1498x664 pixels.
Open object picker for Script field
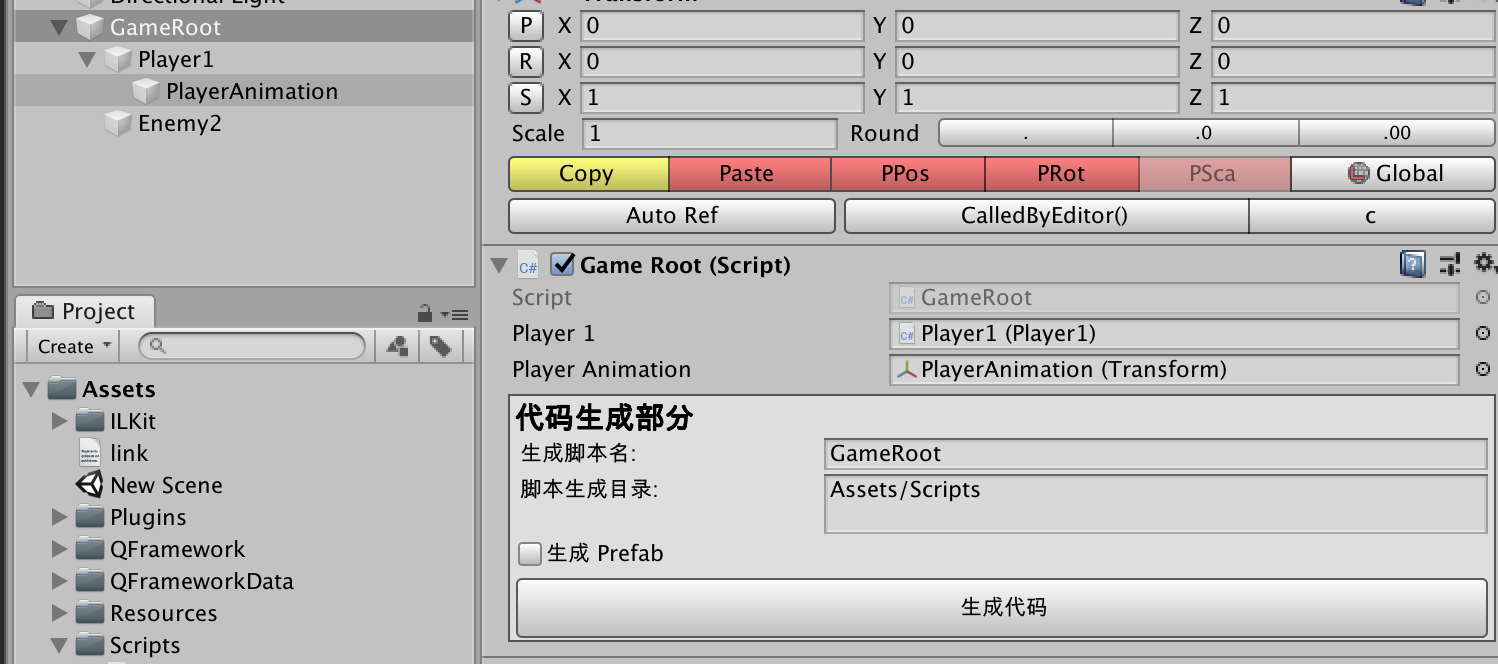click(1483, 297)
